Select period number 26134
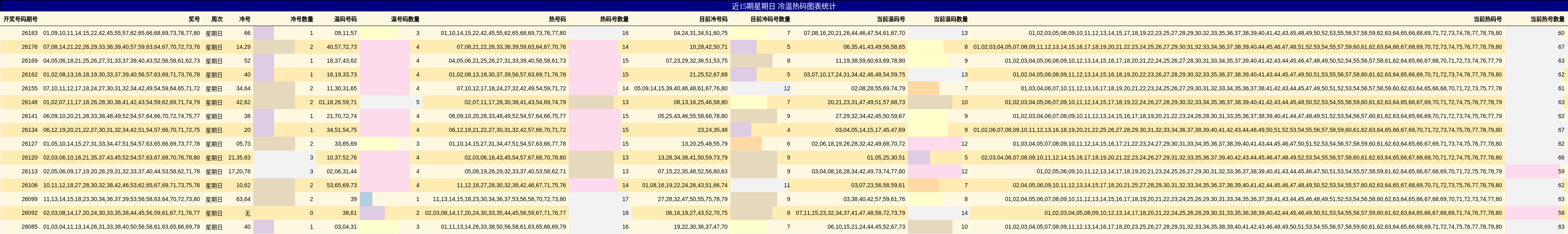 tap(29, 130)
